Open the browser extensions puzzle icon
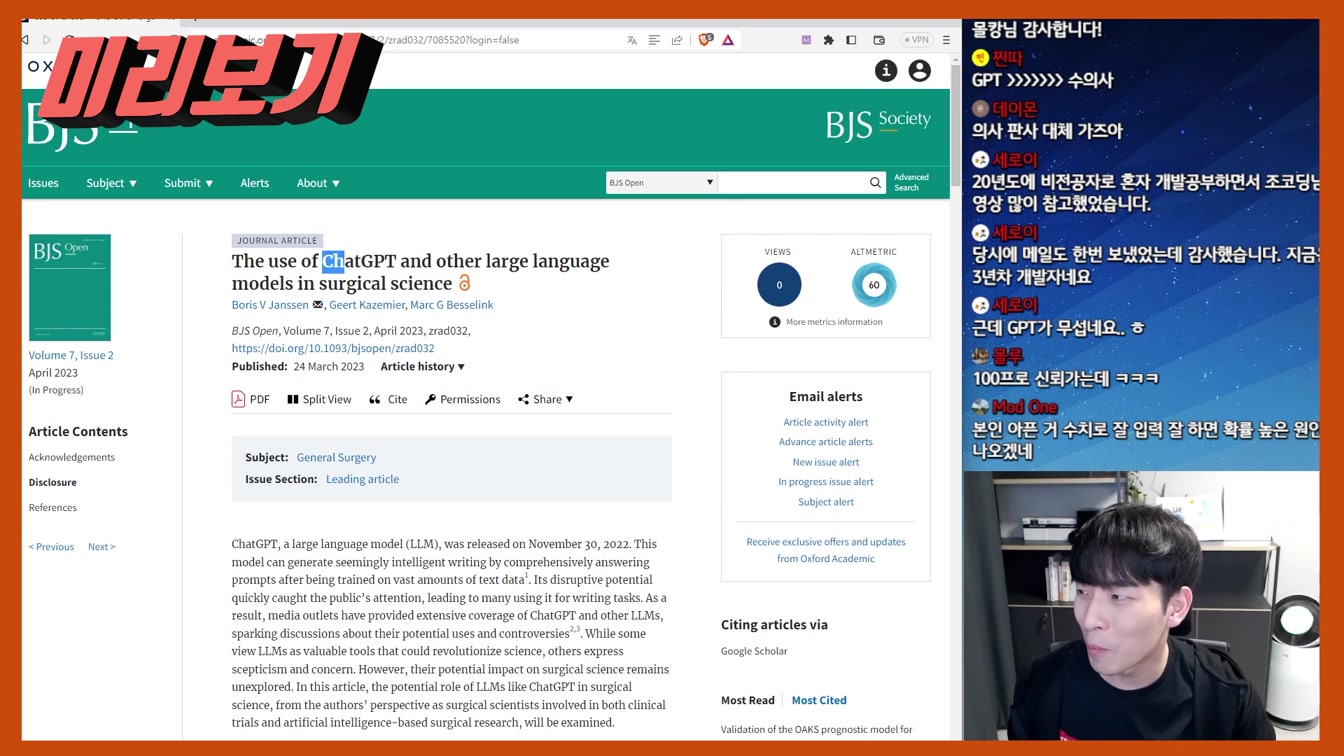This screenshot has height=756, width=1344. [x=828, y=40]
